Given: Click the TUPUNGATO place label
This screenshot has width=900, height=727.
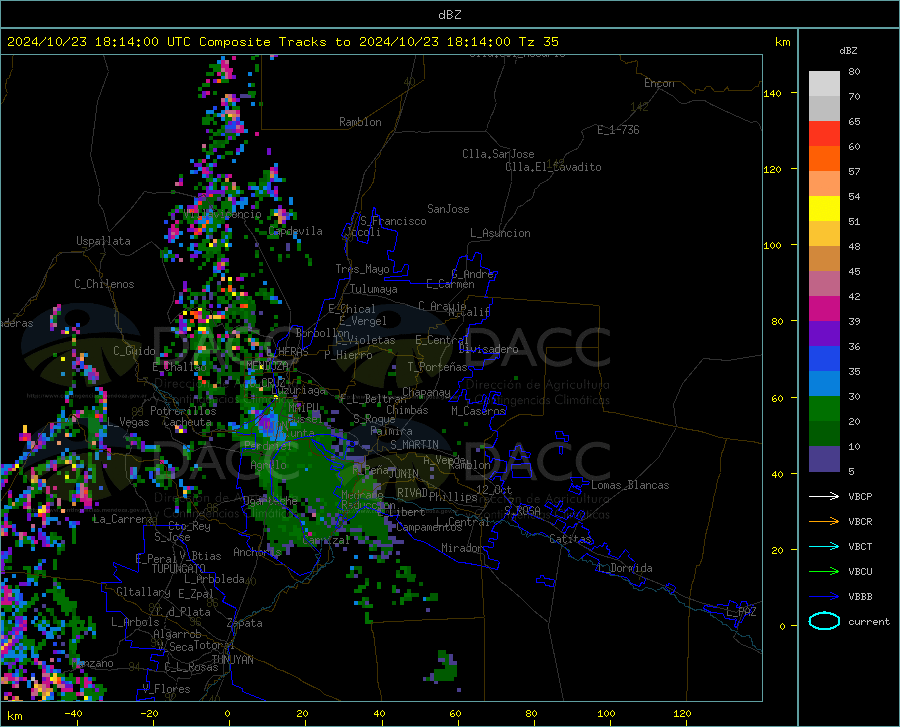Looking at the screenshot, I should click(x=179, y=569).
